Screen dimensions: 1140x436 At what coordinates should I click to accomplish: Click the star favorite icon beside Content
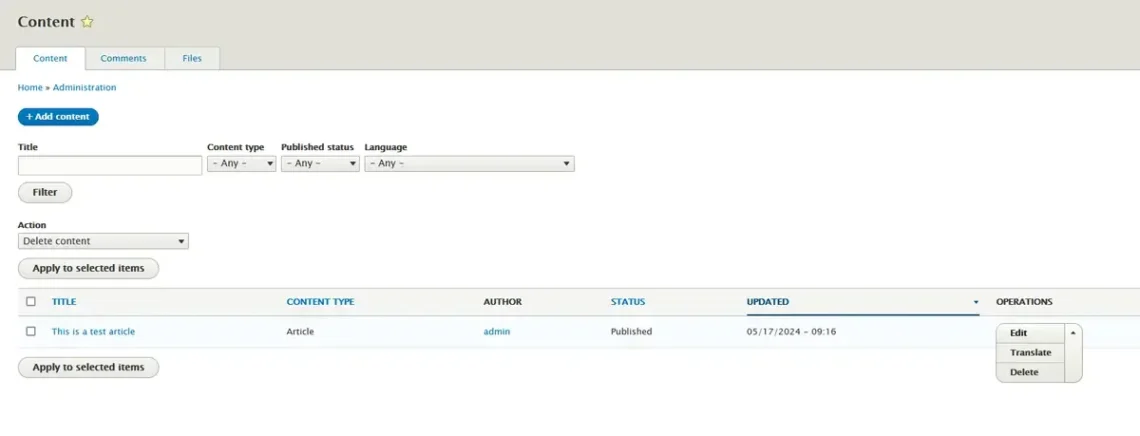[87, 22]
